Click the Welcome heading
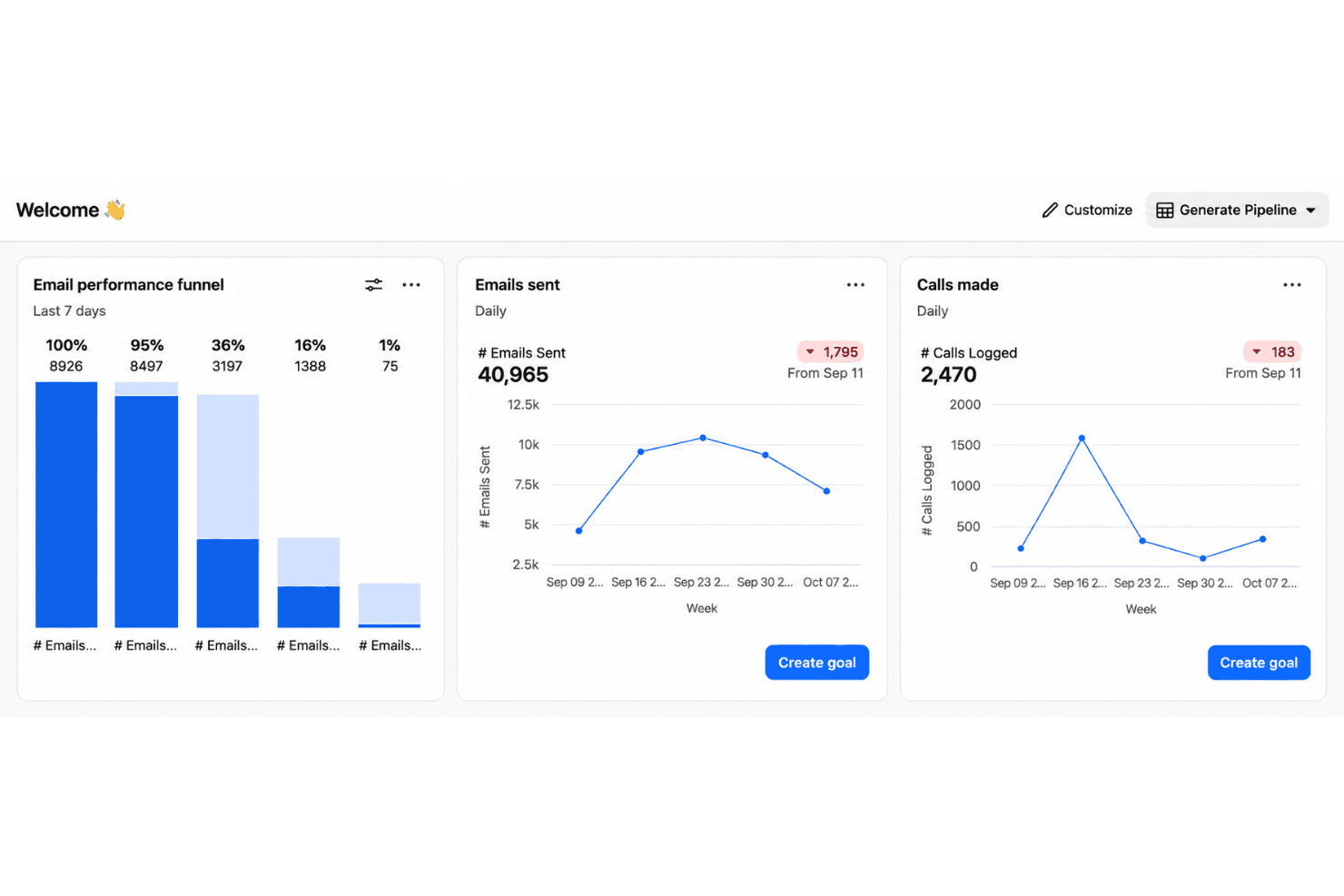This screenshot has width=1344, height=896. coord(57,210)
